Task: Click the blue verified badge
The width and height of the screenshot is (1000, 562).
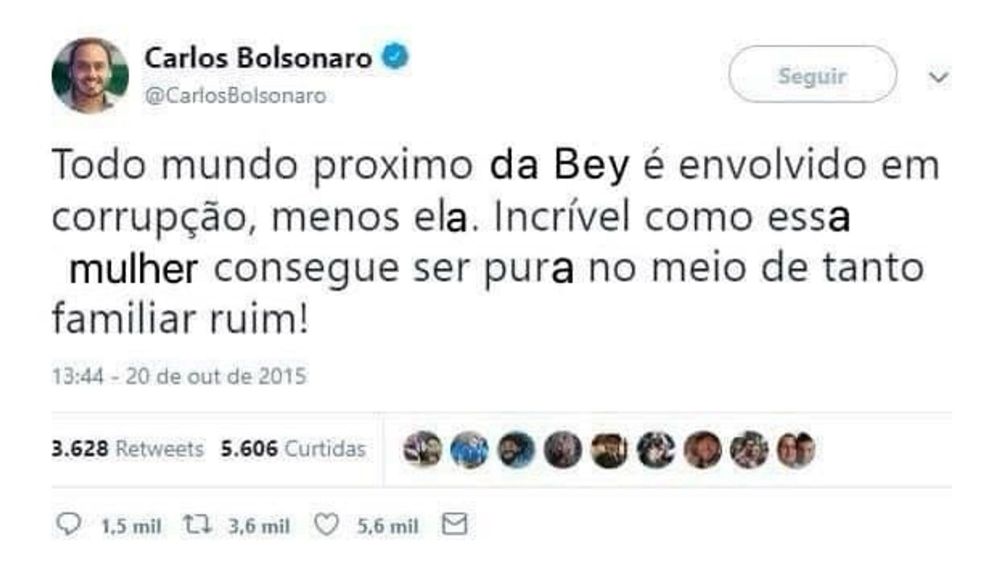Action: [x=395, y=57]
